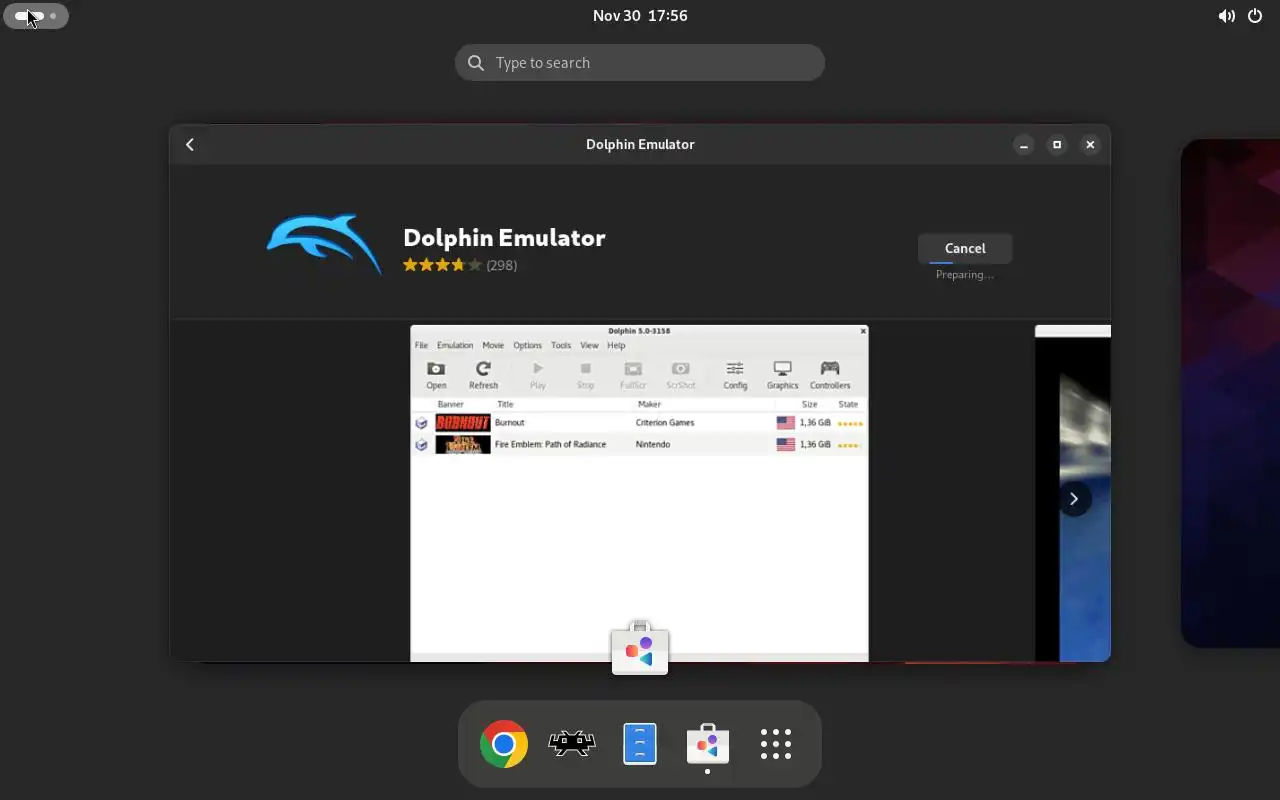Open the power menu icon

(x=1255, y=16)
